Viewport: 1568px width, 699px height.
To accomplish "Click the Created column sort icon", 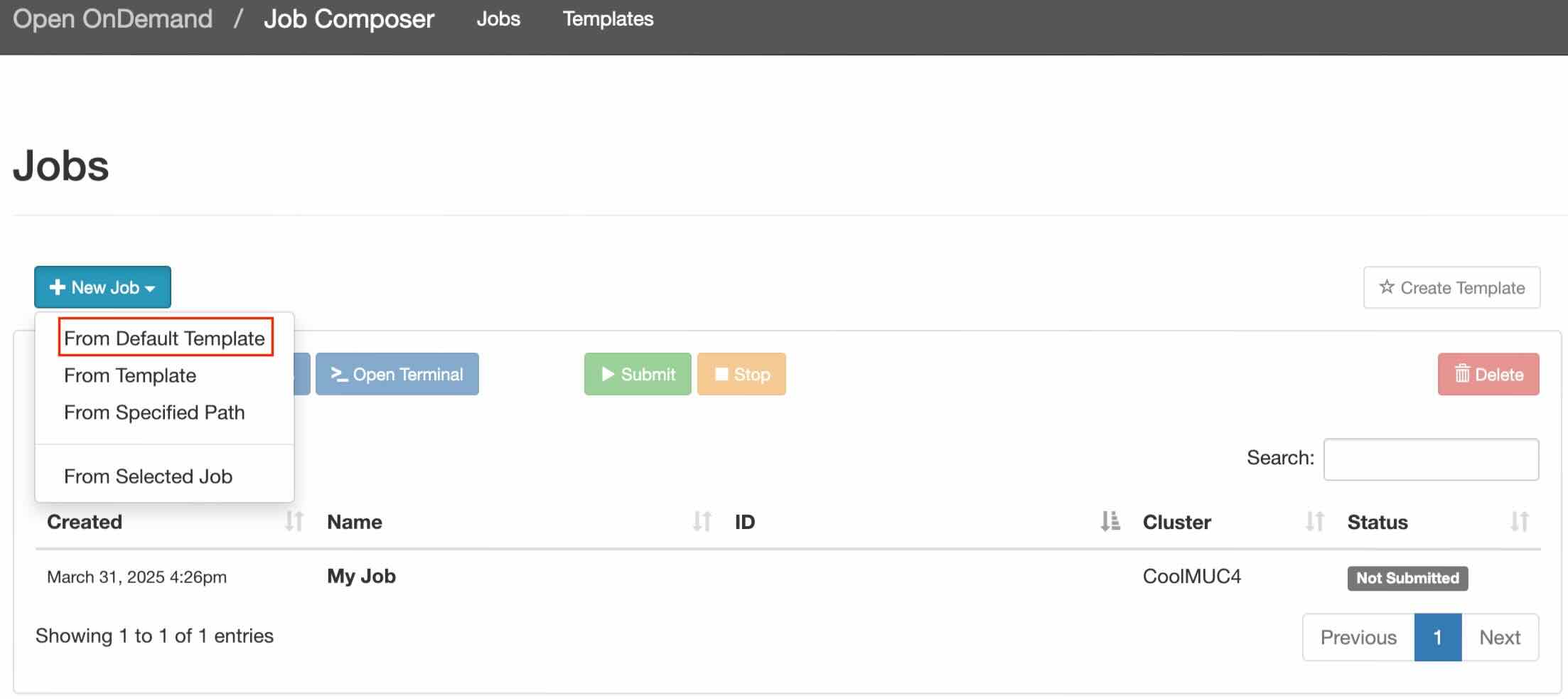I will 294,521.
